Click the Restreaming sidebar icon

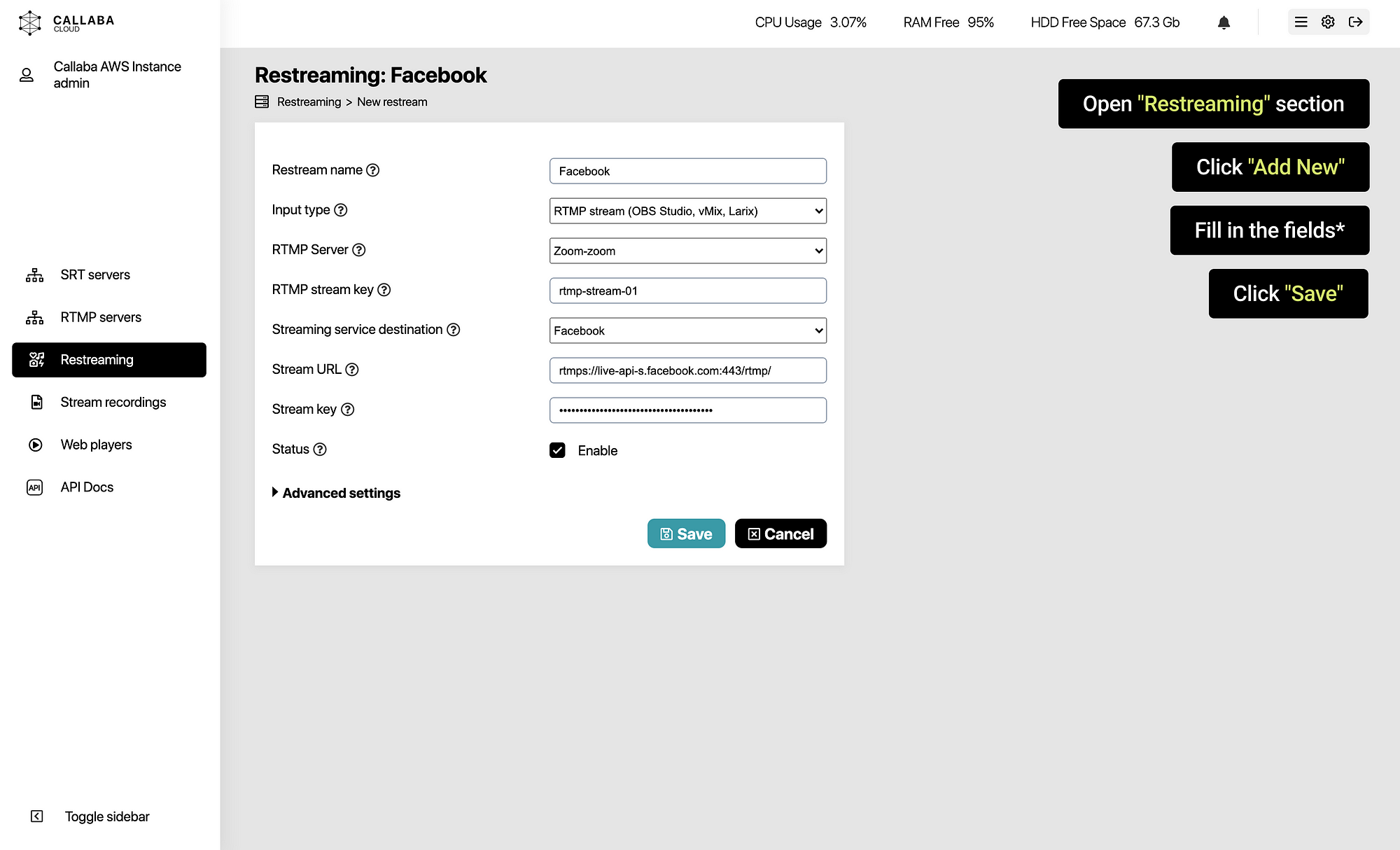pyautogui.click(x=36, y=359)
